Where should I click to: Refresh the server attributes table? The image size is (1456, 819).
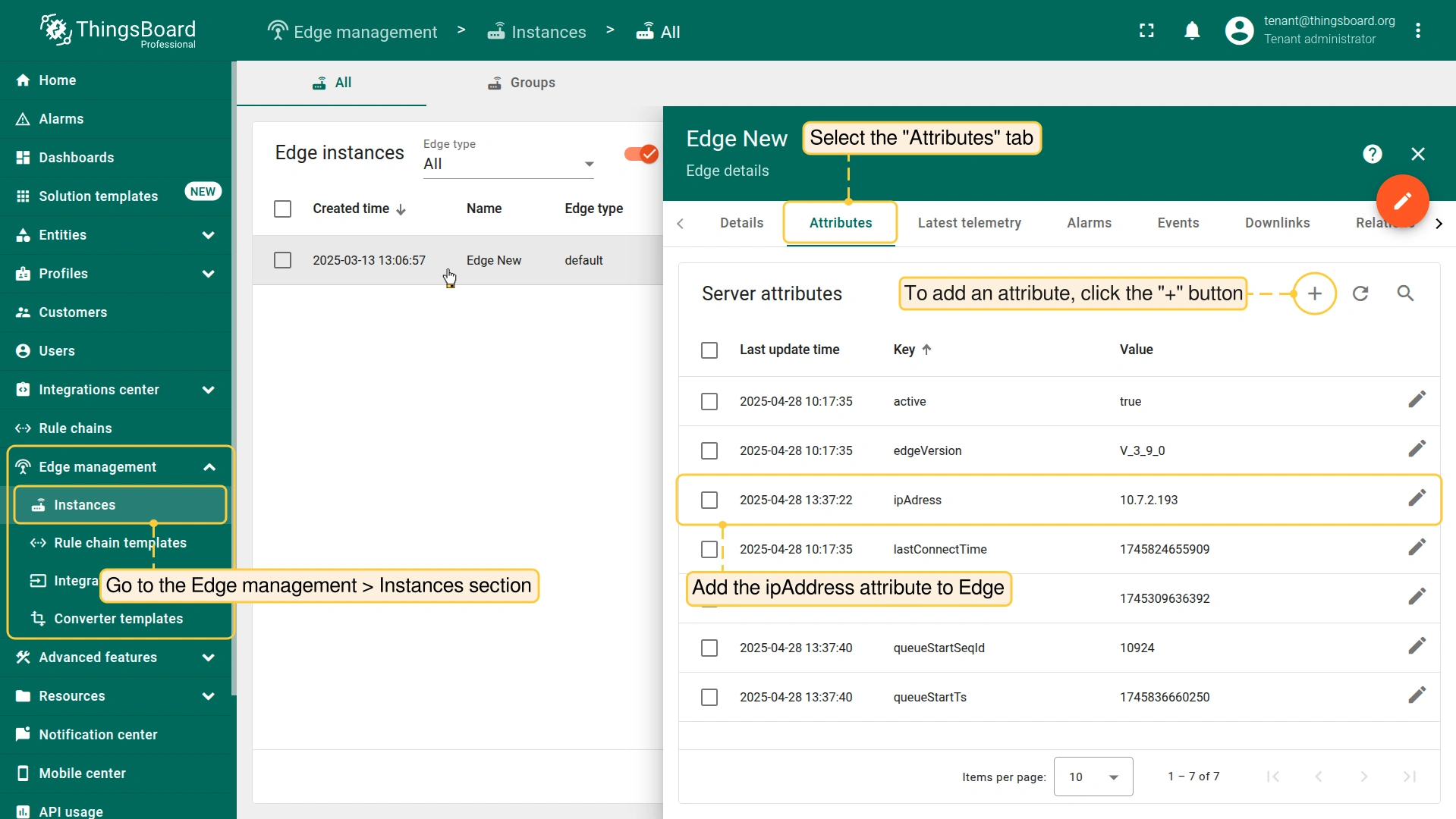(1360, 293)
